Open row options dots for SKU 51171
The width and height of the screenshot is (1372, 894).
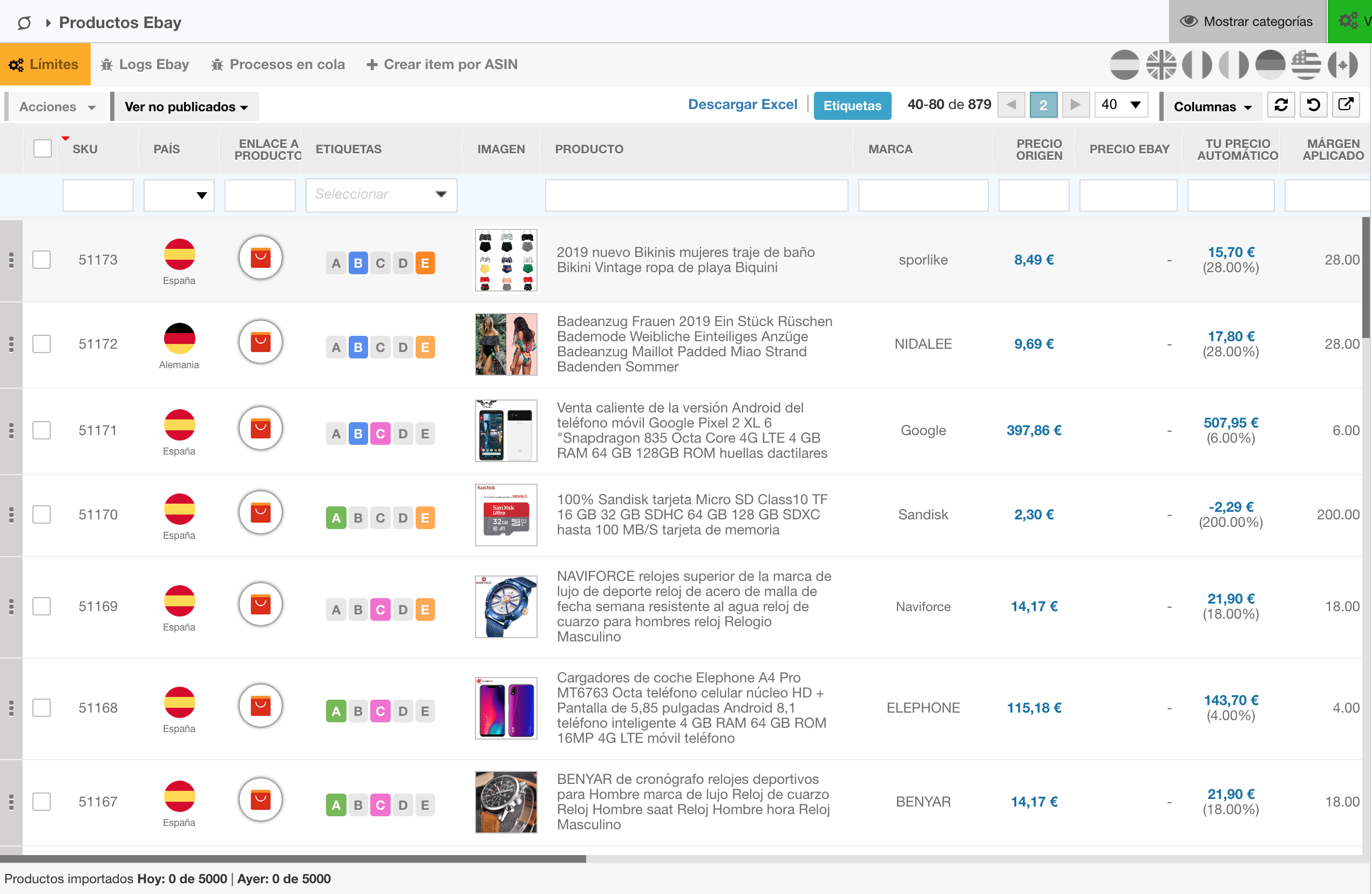11,431
